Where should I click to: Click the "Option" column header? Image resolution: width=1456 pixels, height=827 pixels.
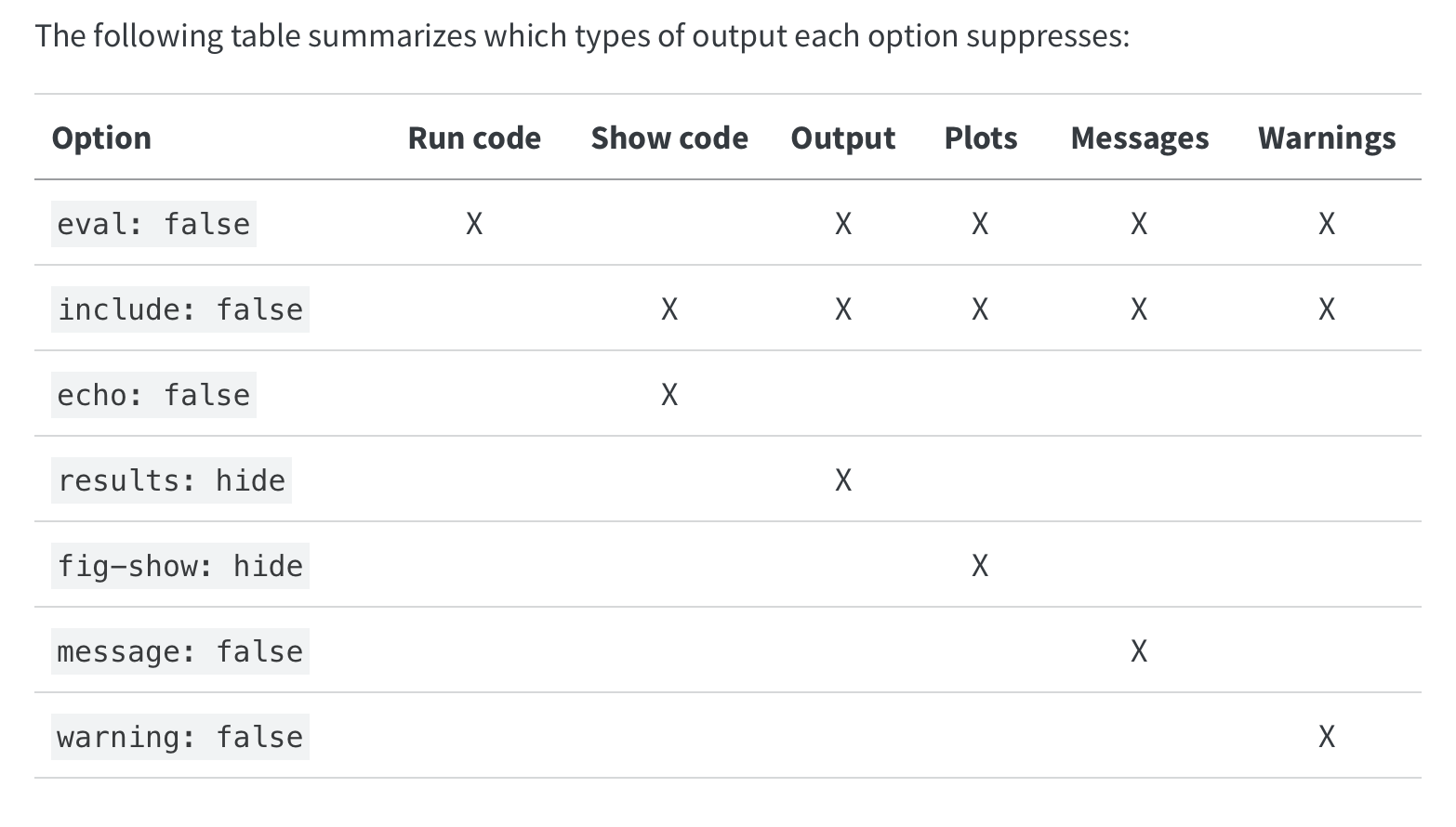click(x=101, y=138)
